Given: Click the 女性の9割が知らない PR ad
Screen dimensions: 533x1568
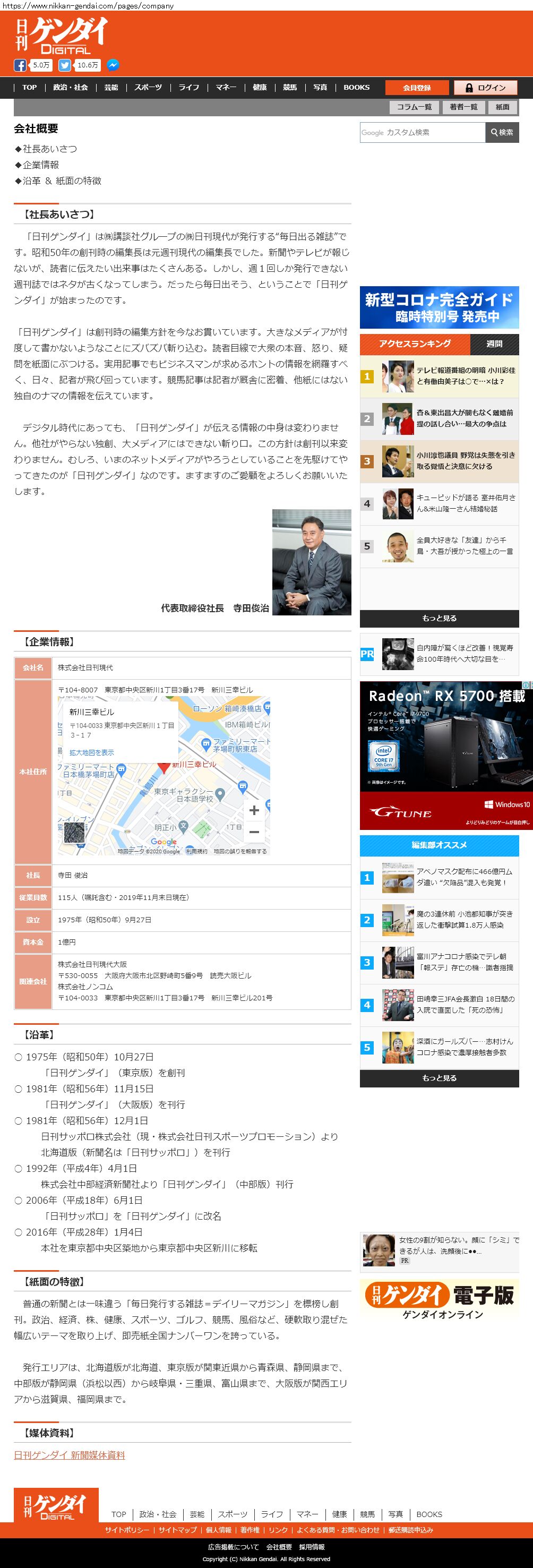Looking at the screenshot, I should pyautogui.click(x=439, y=1251).
